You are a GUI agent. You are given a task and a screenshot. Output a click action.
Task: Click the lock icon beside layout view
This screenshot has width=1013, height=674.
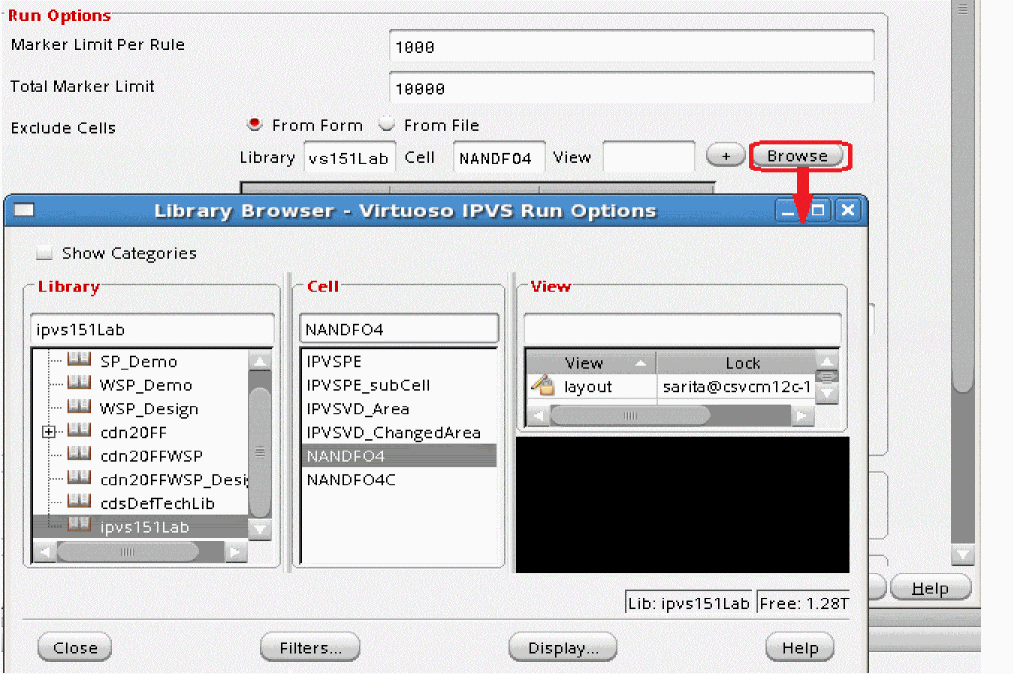543,386
